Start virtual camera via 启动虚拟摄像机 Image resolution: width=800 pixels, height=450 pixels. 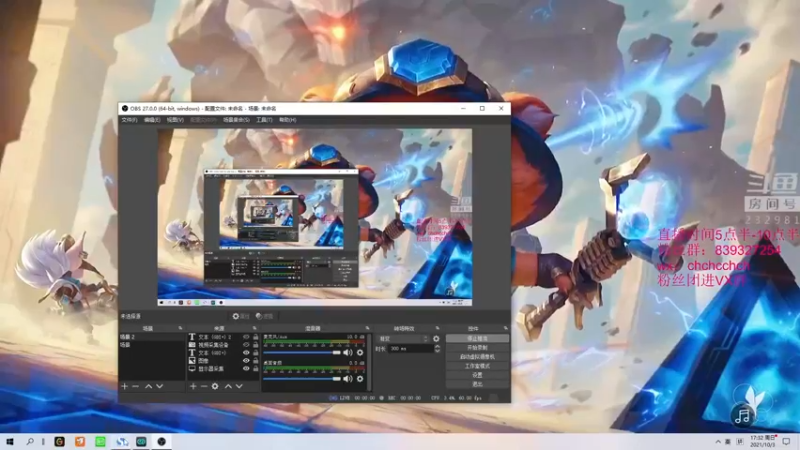click(x=477, y=357)
